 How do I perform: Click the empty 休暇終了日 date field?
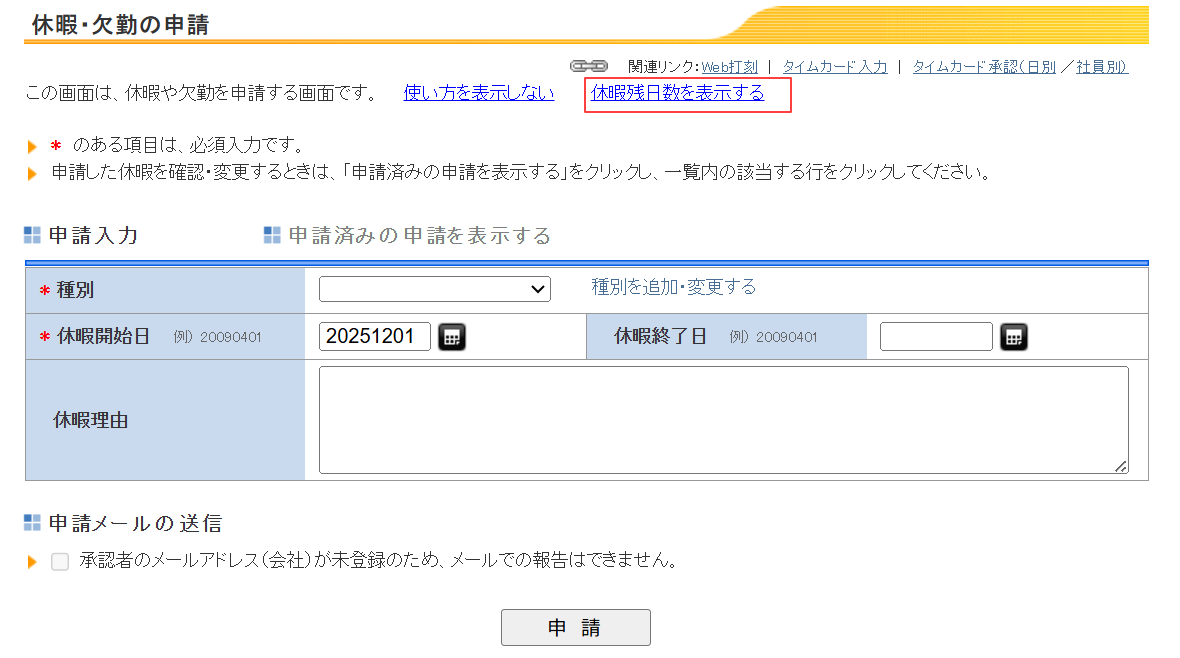(936, 337)
